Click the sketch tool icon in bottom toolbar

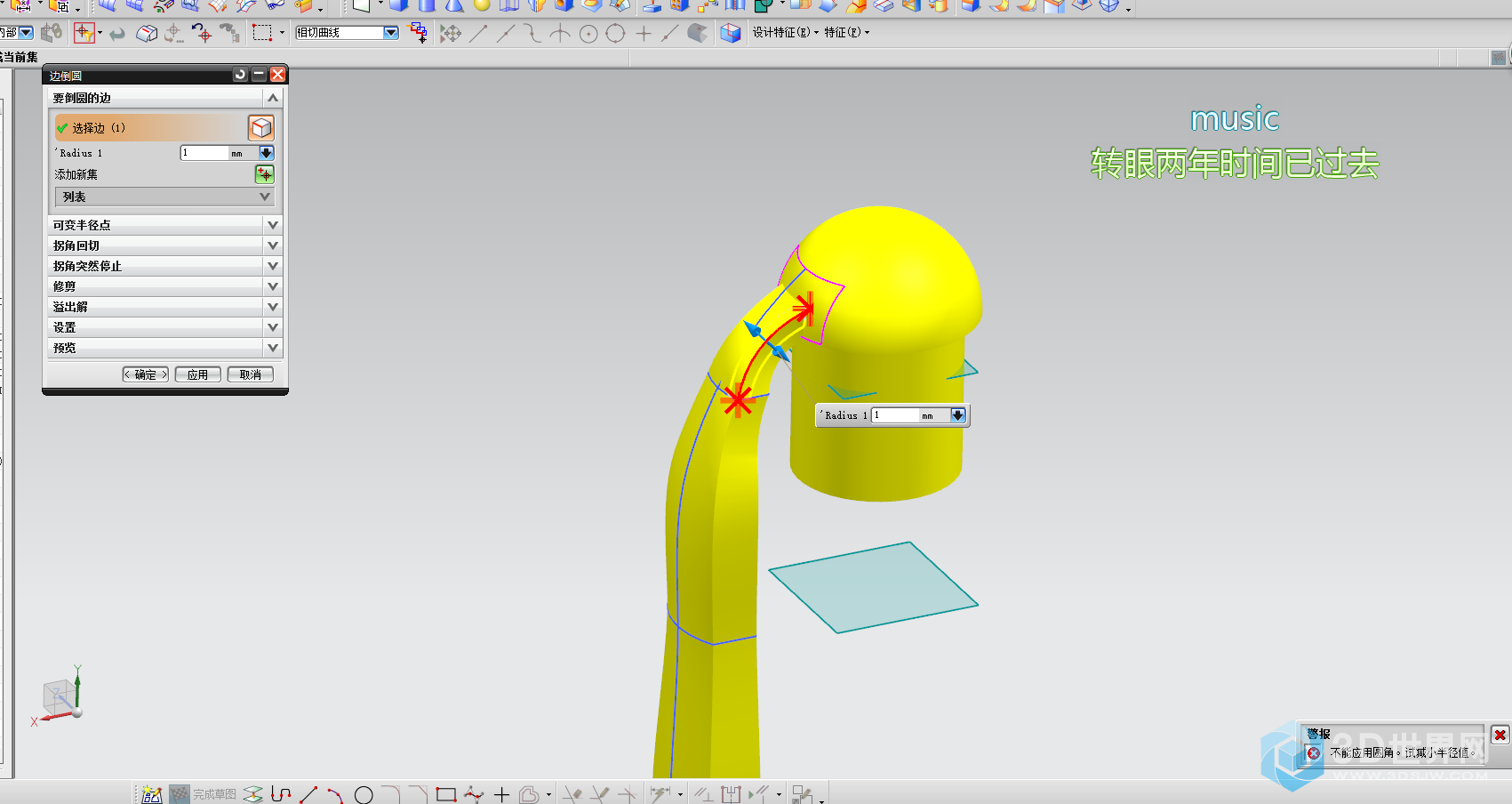[152, 794]
